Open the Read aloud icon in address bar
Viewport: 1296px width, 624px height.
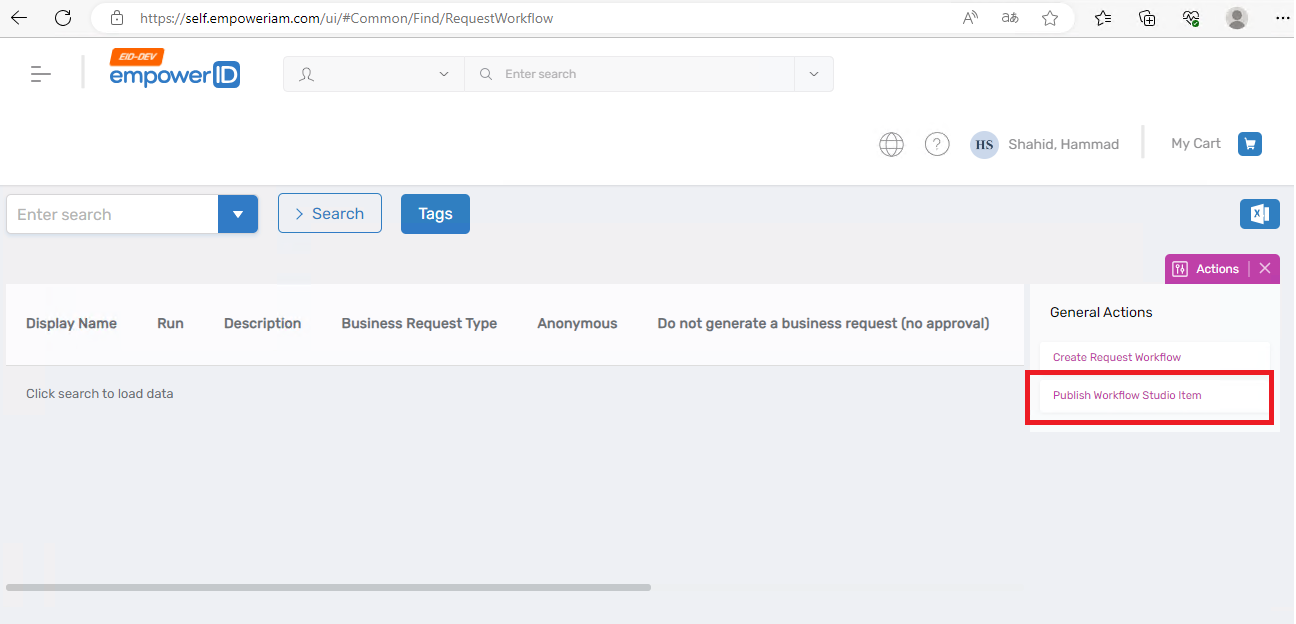coord(970,18)
